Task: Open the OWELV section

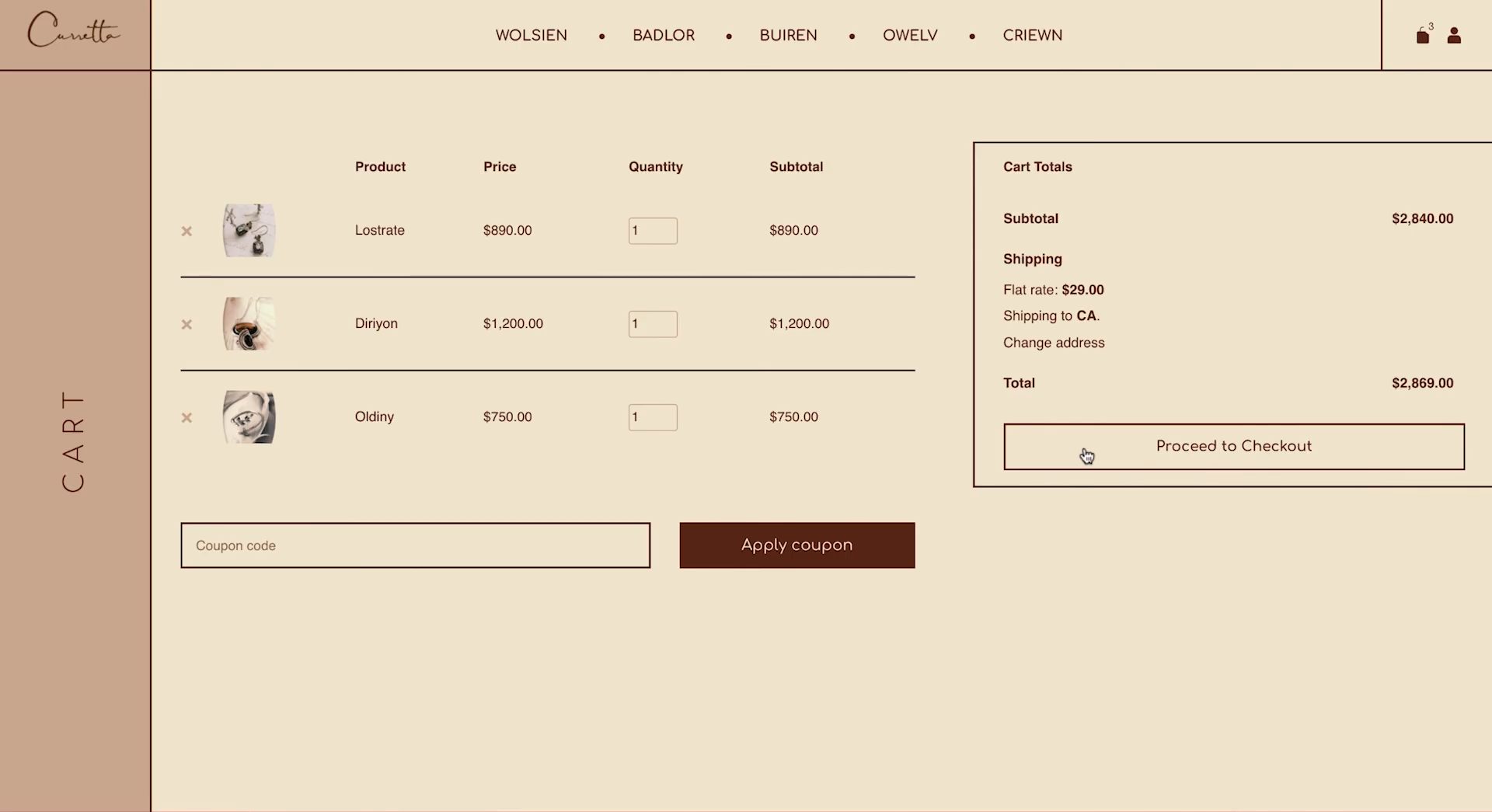Action: 910,35
